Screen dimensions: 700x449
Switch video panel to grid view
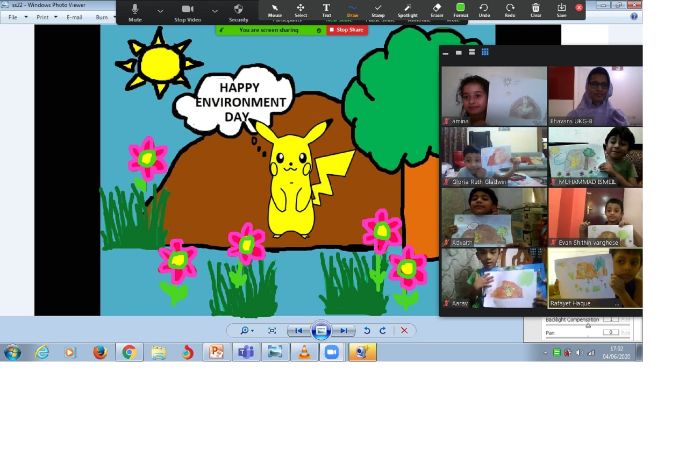485,53
